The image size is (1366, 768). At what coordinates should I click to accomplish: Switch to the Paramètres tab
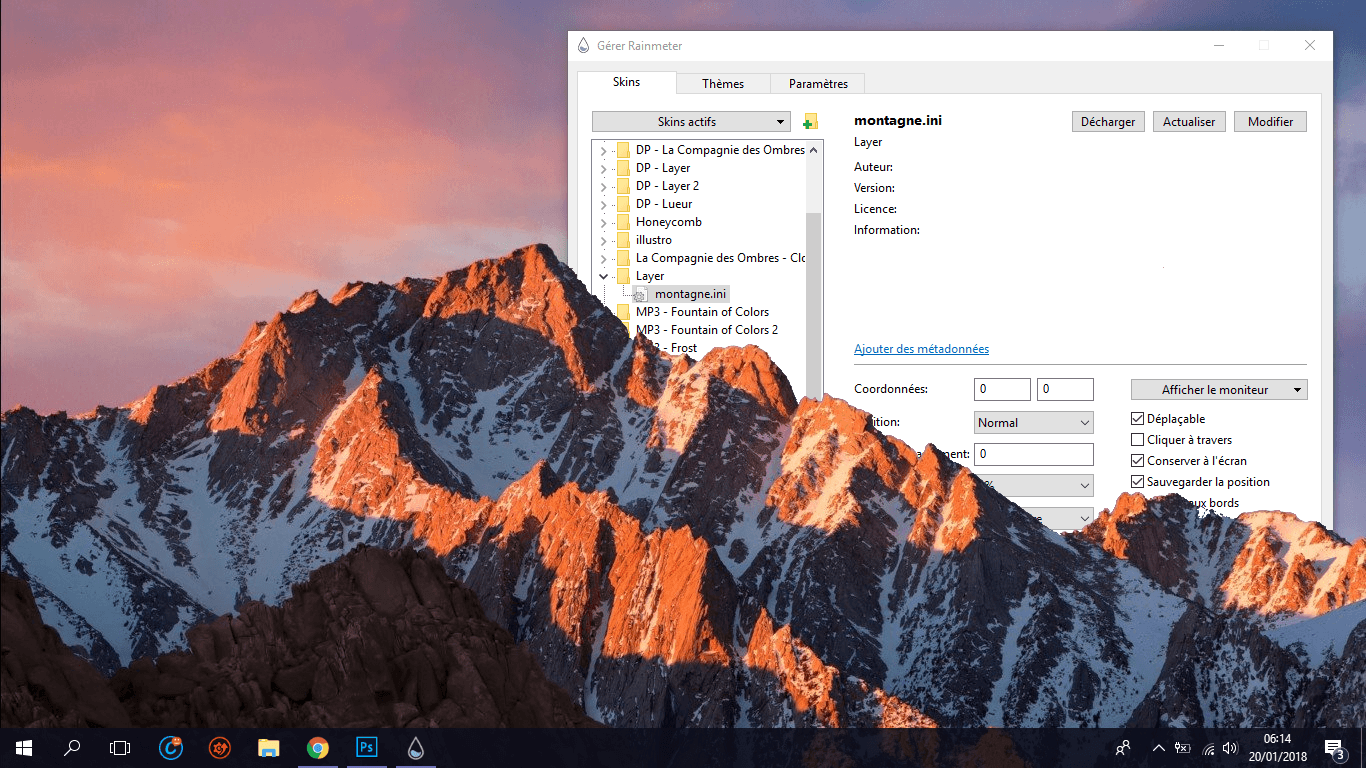[x=818, y=84]
